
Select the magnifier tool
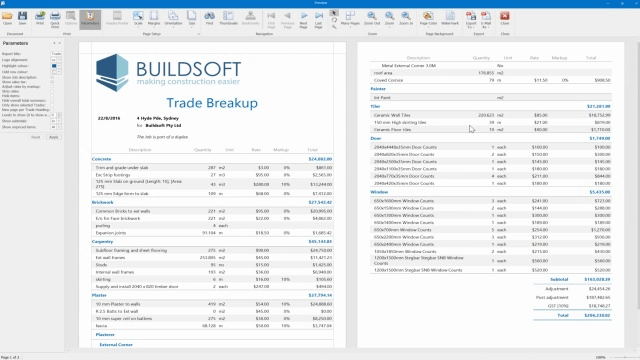pos(334,27)
